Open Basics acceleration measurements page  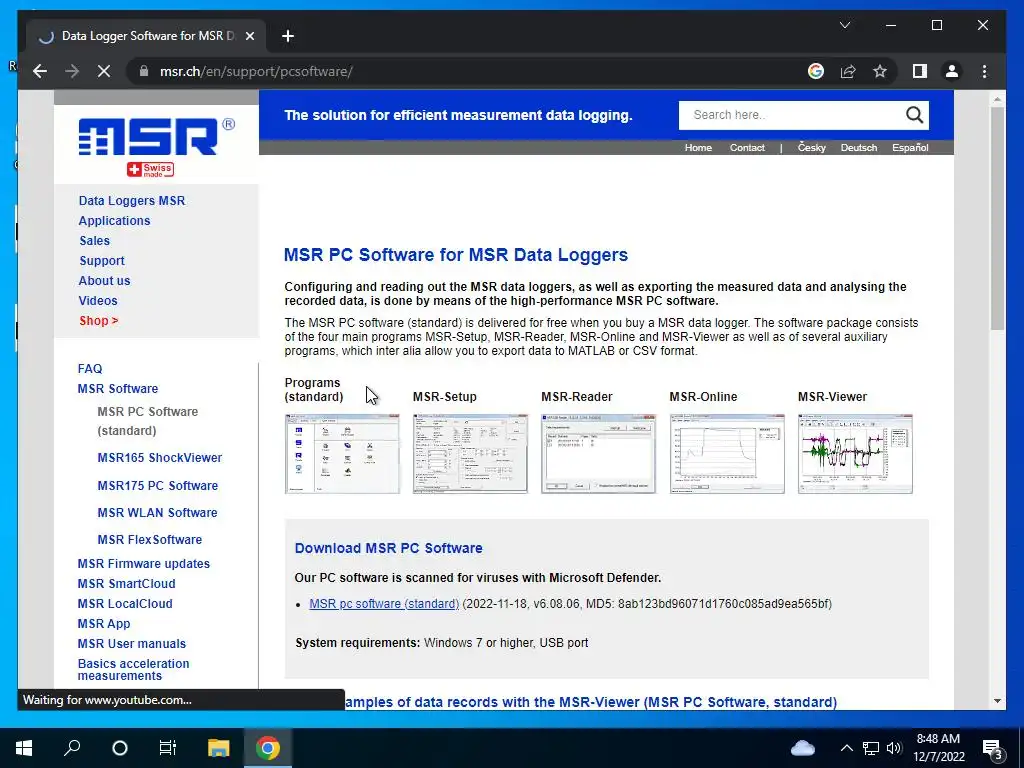[133, 669]
